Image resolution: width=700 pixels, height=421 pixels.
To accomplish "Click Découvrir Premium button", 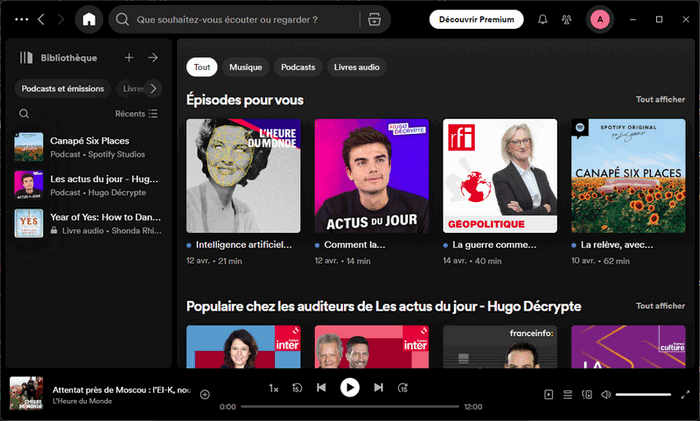I will click(x=476, y=20).
